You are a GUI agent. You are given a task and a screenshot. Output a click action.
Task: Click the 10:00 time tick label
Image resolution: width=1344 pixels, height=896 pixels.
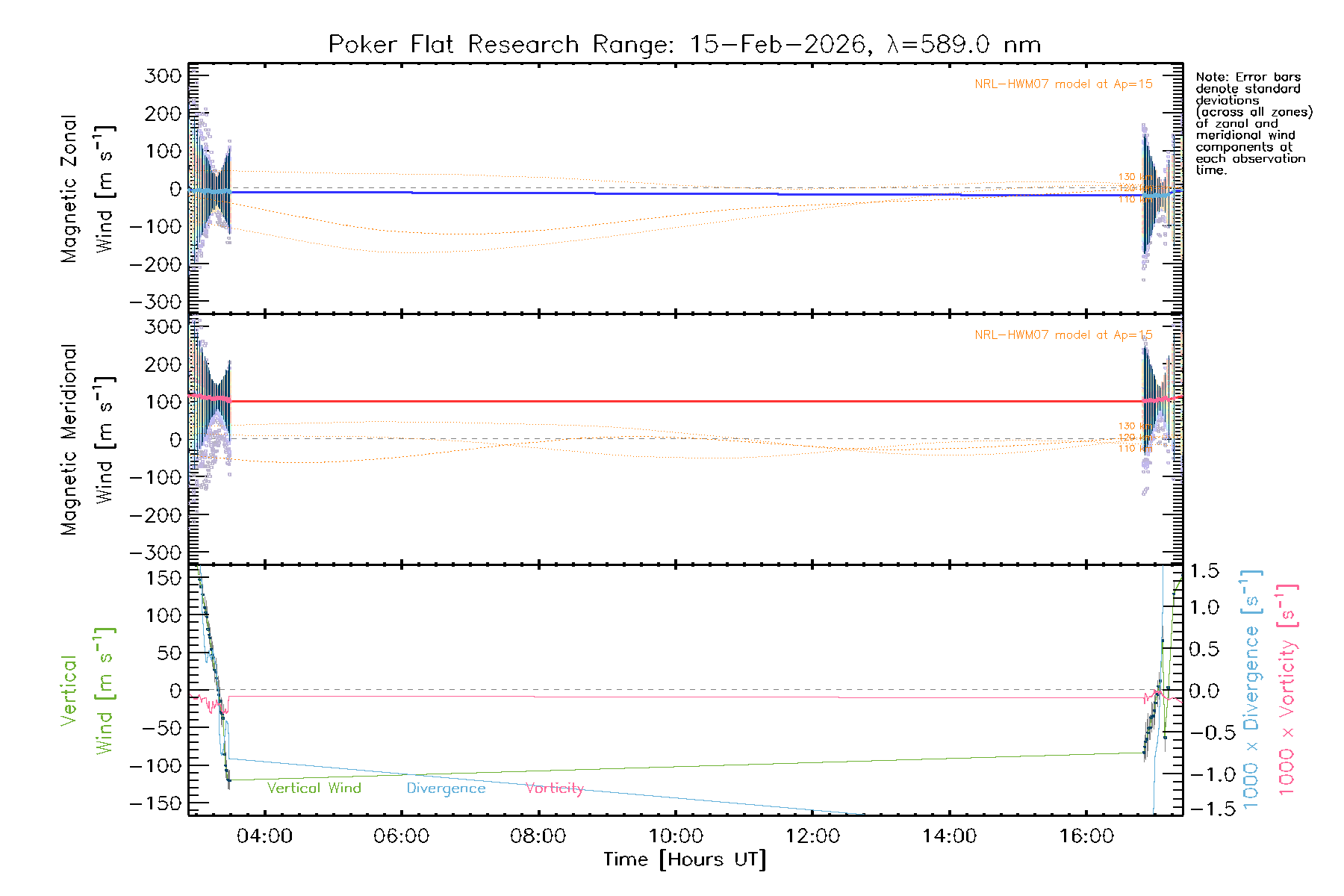click(x=675, y=836)
